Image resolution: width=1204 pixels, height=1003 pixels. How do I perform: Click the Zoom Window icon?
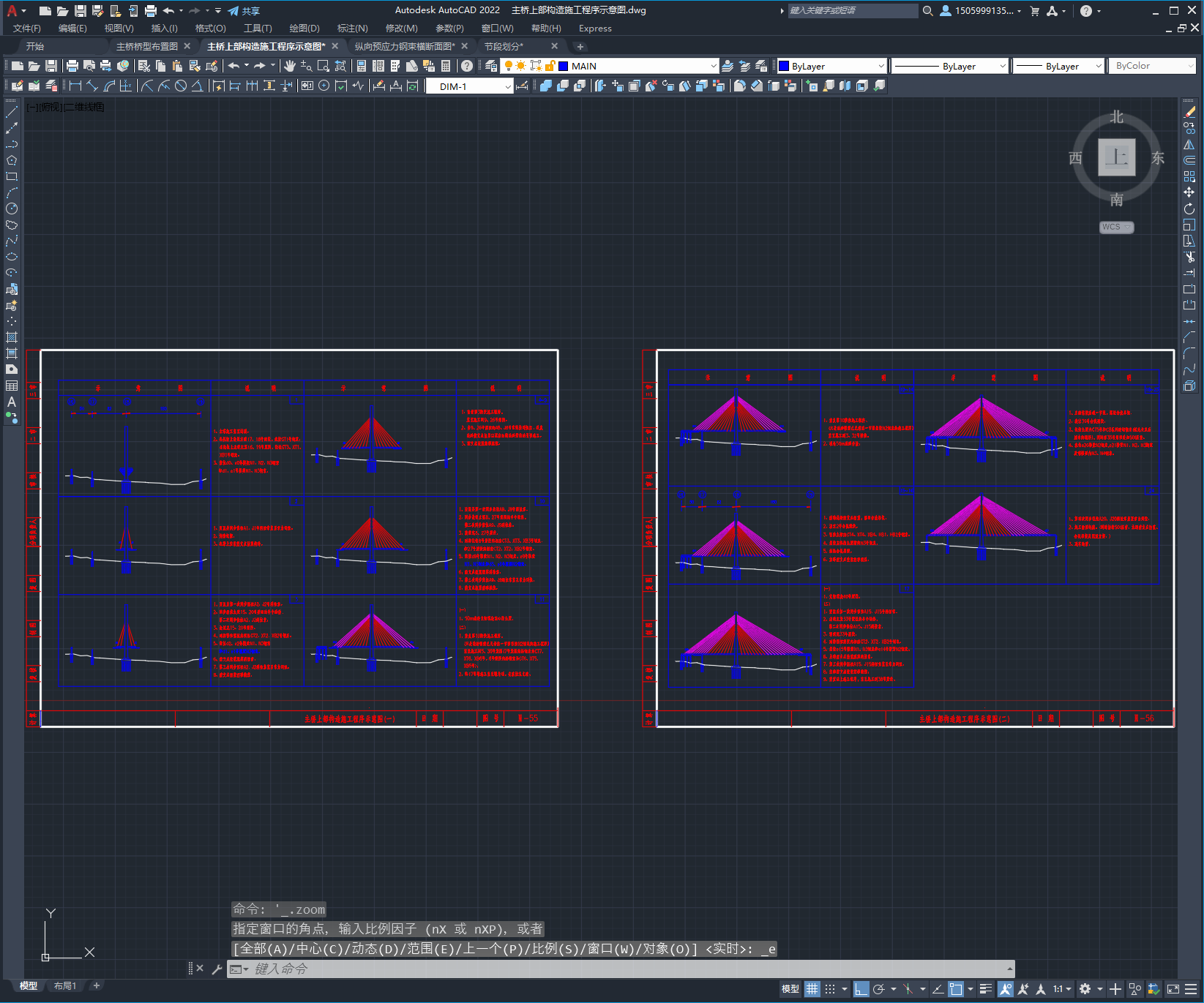(324, 66)
